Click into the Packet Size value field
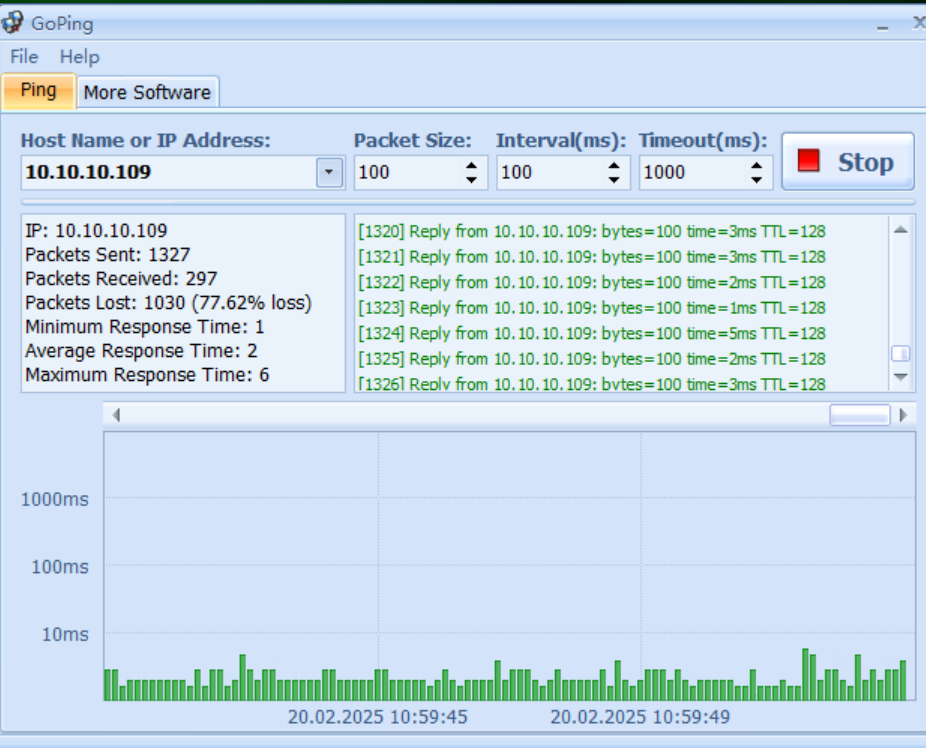Viewport: 926px width, 748px height. click(x=409, y=172)
